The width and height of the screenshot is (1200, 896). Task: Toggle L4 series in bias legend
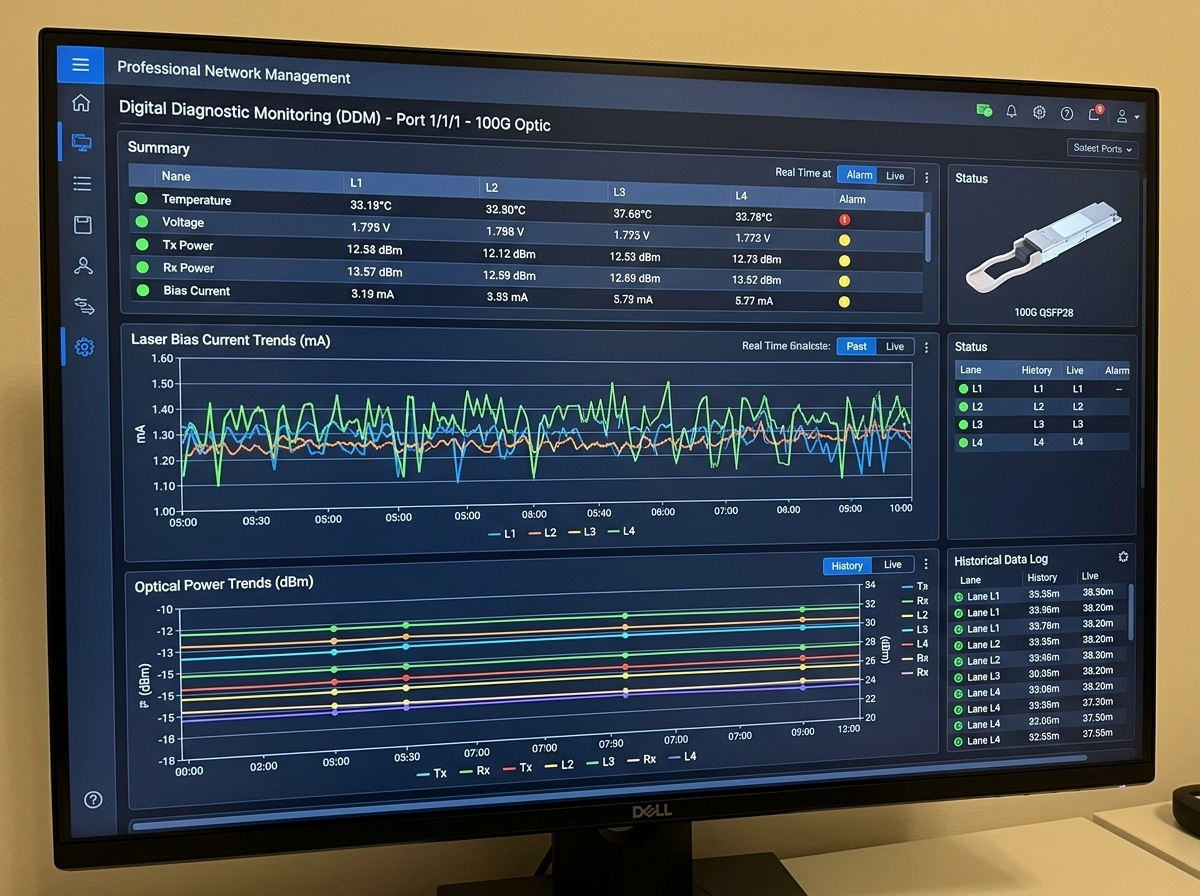pos(621,531)
